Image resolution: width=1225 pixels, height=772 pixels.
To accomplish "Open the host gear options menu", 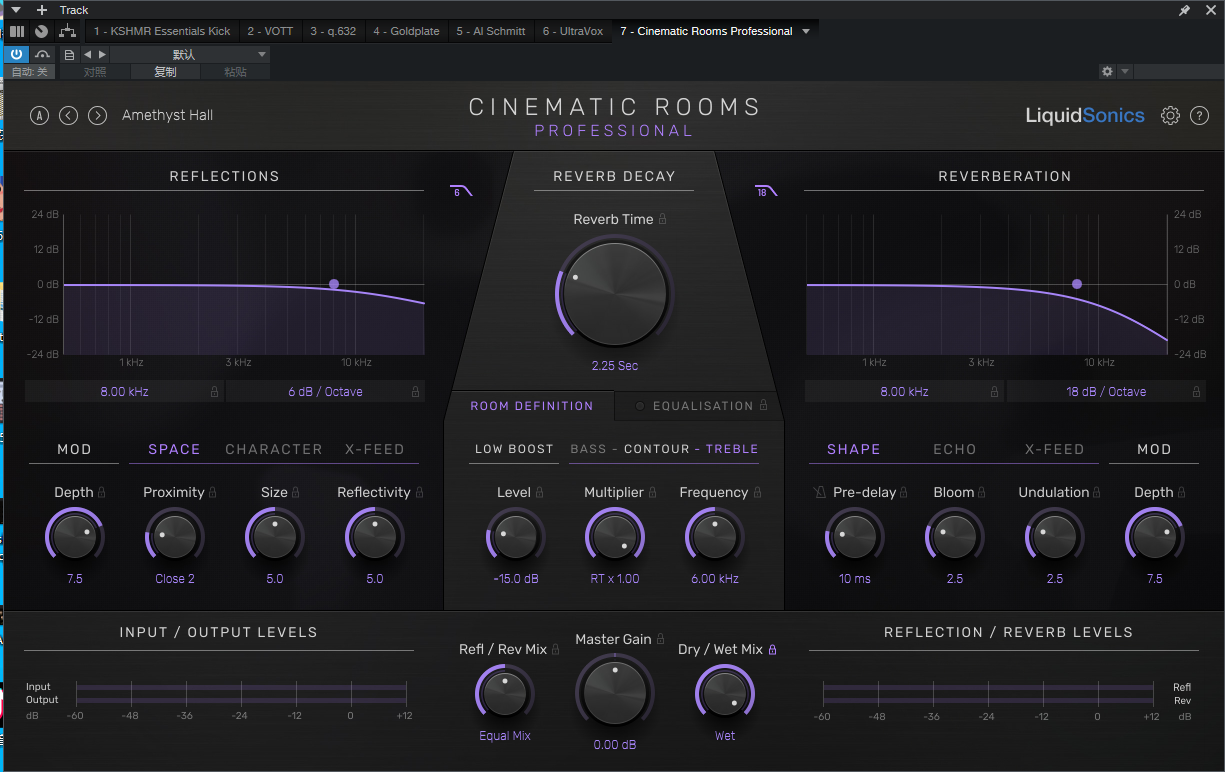I will tap(1107, 71).
